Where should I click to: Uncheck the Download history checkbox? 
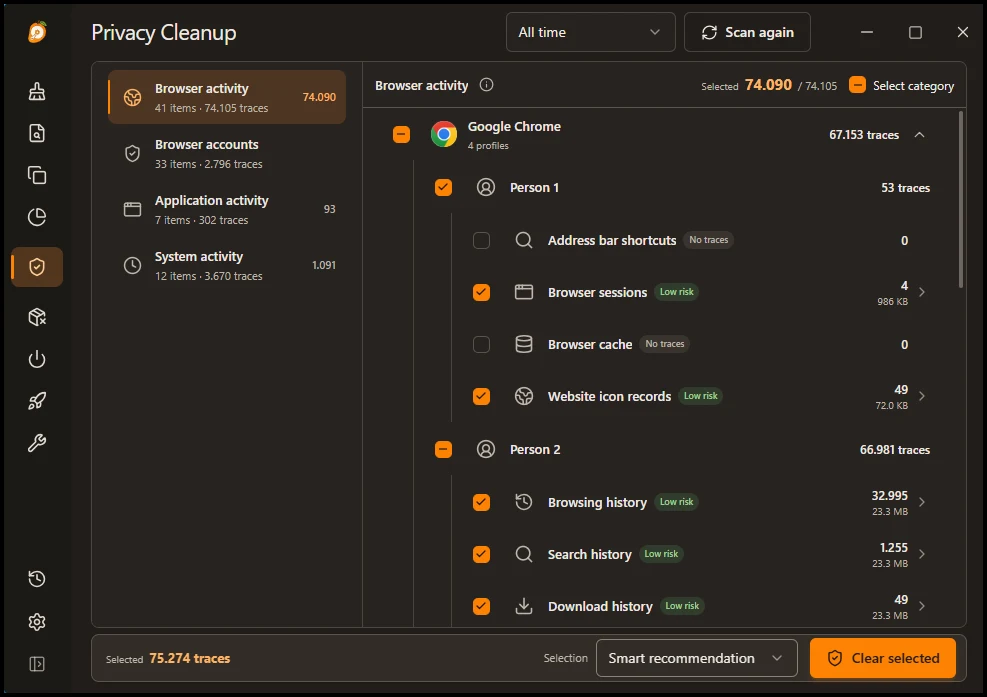[482, 606]
